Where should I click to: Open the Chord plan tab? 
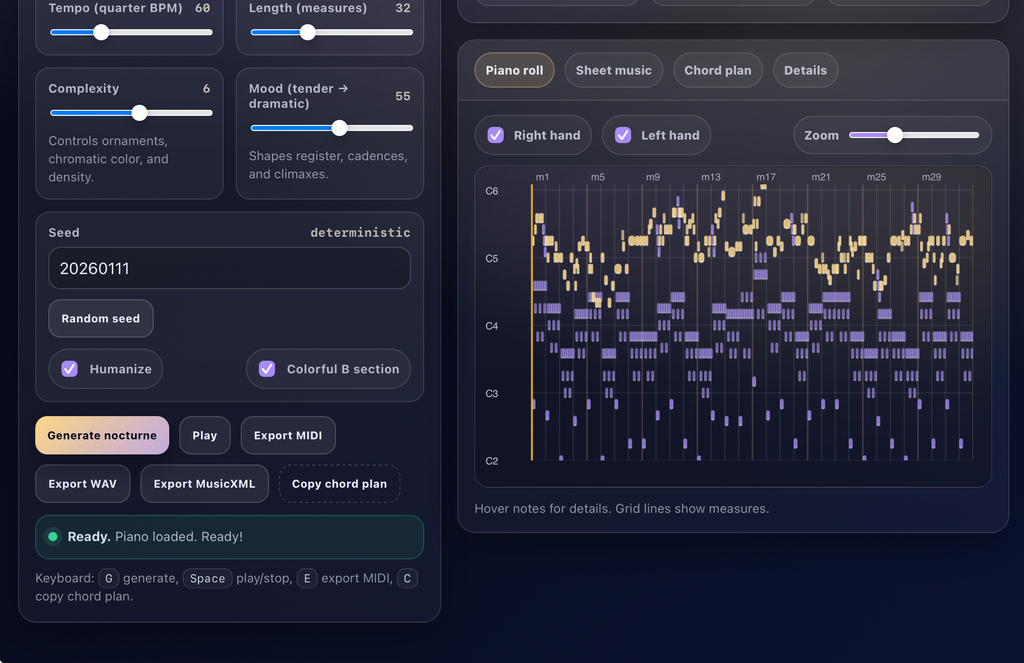point(718,70)
